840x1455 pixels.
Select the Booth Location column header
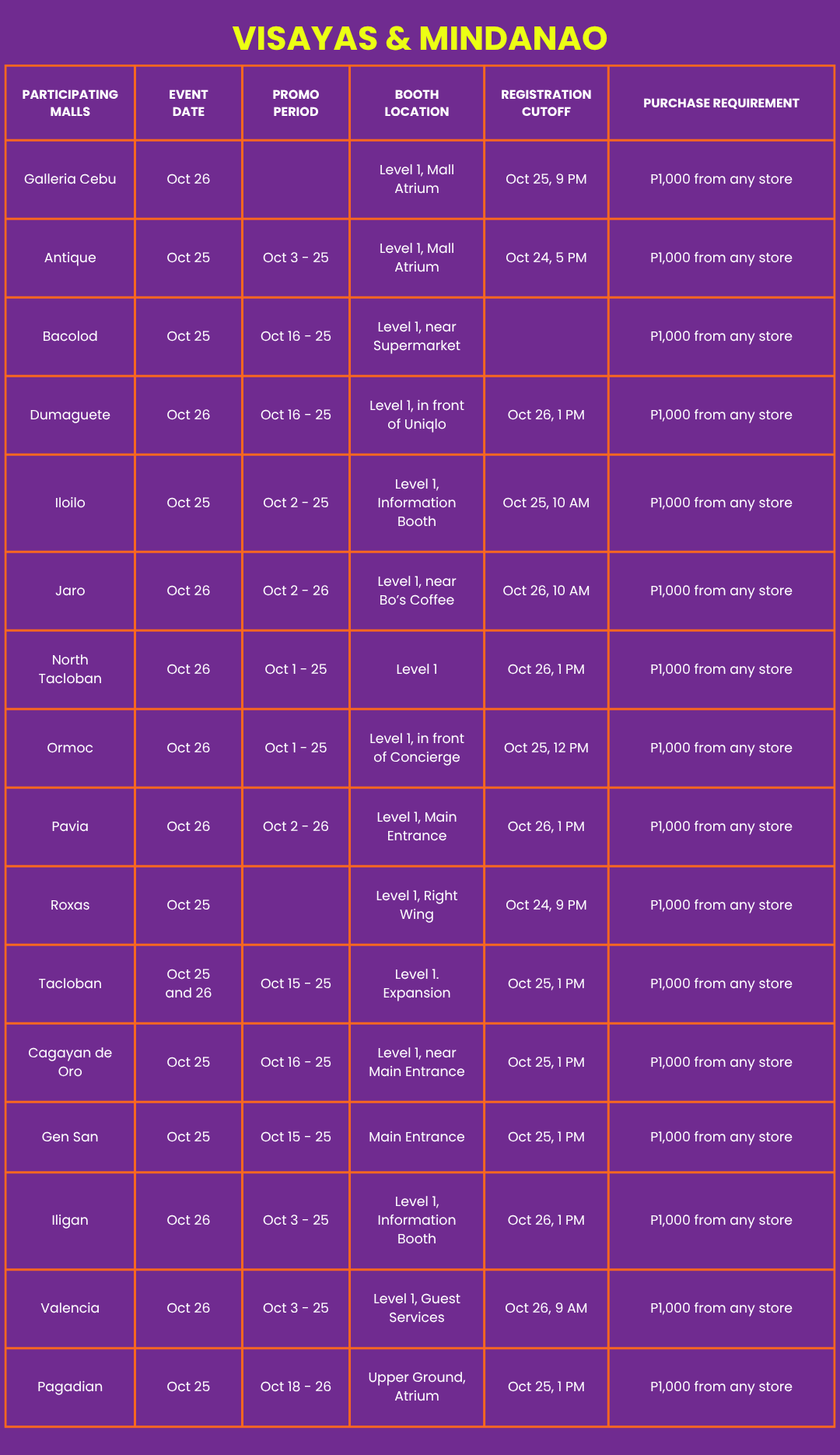point(417,103)
